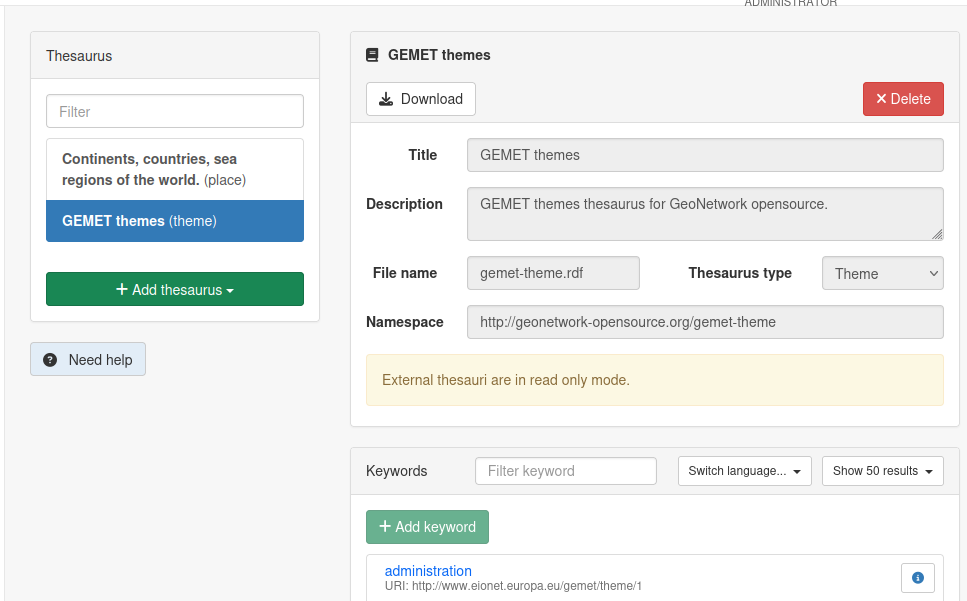Image resolution: width=967 pixels, height=601 pixels.
Task: Click the question mark help icon
Action: pos(50,360)
